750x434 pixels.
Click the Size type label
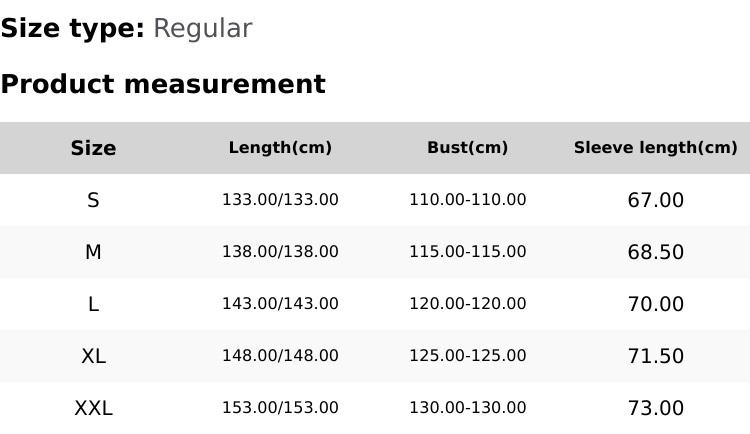click(72, 29)
